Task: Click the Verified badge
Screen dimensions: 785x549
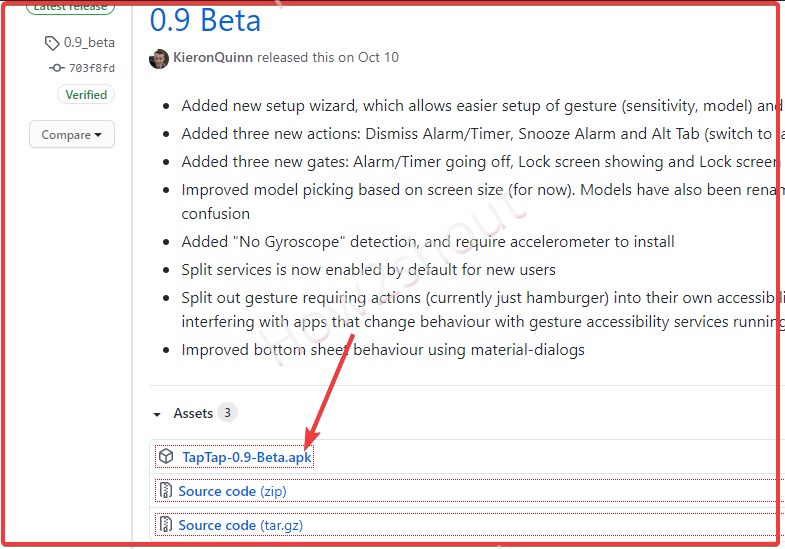Action: [86, 95]
